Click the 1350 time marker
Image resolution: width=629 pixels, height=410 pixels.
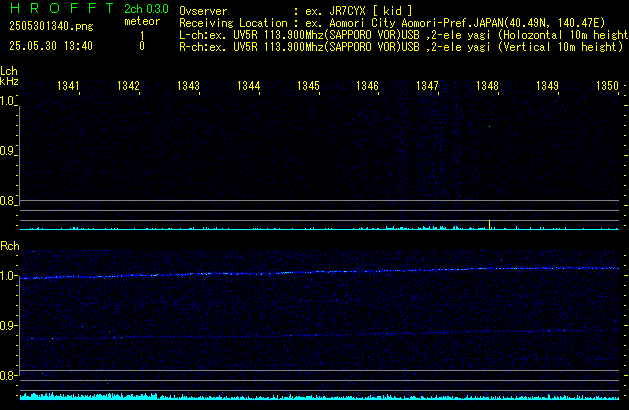coord(607,86)
